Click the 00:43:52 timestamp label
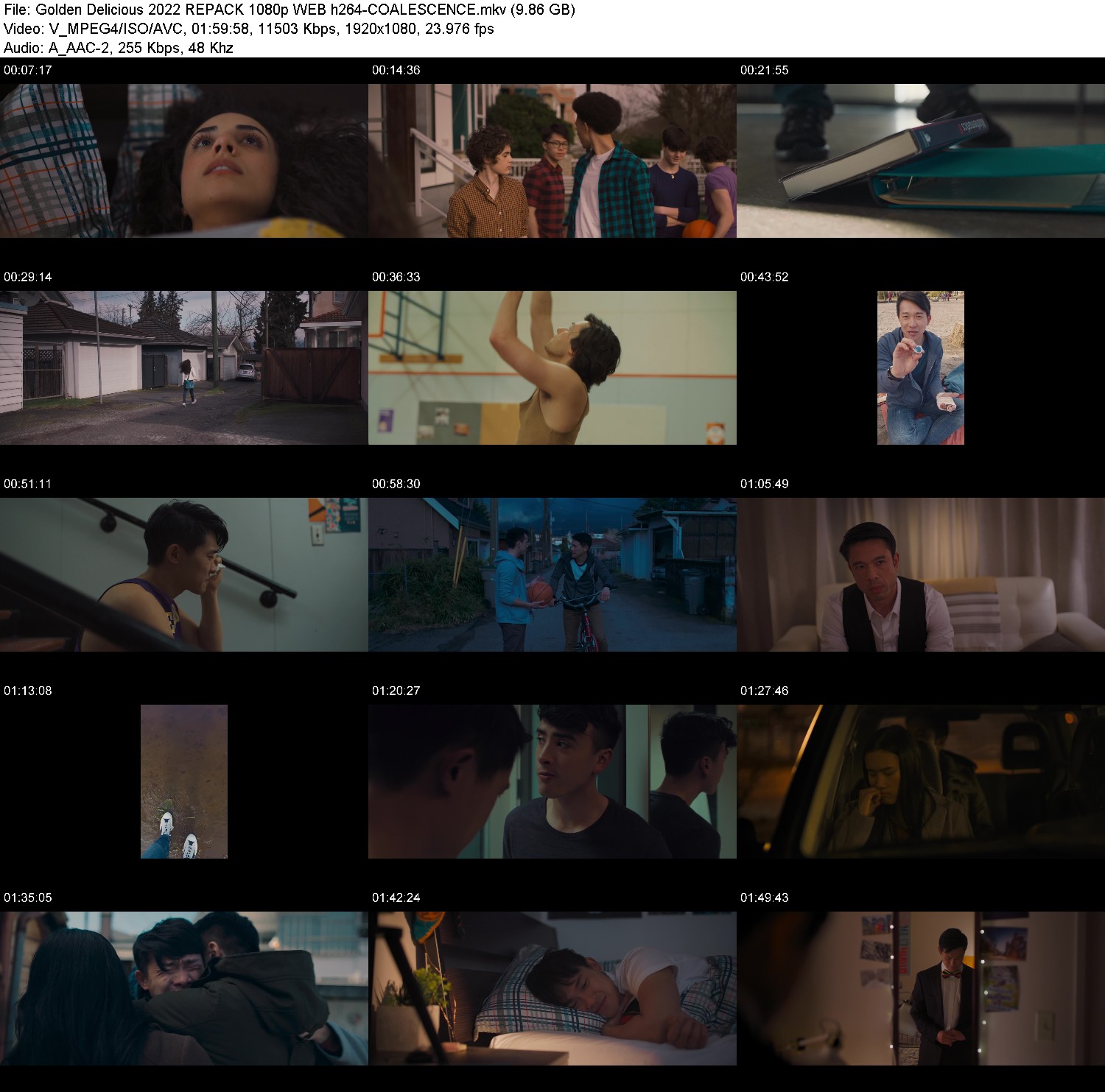The width and height of the screenshot is (1105, 1092). point(765,277)
